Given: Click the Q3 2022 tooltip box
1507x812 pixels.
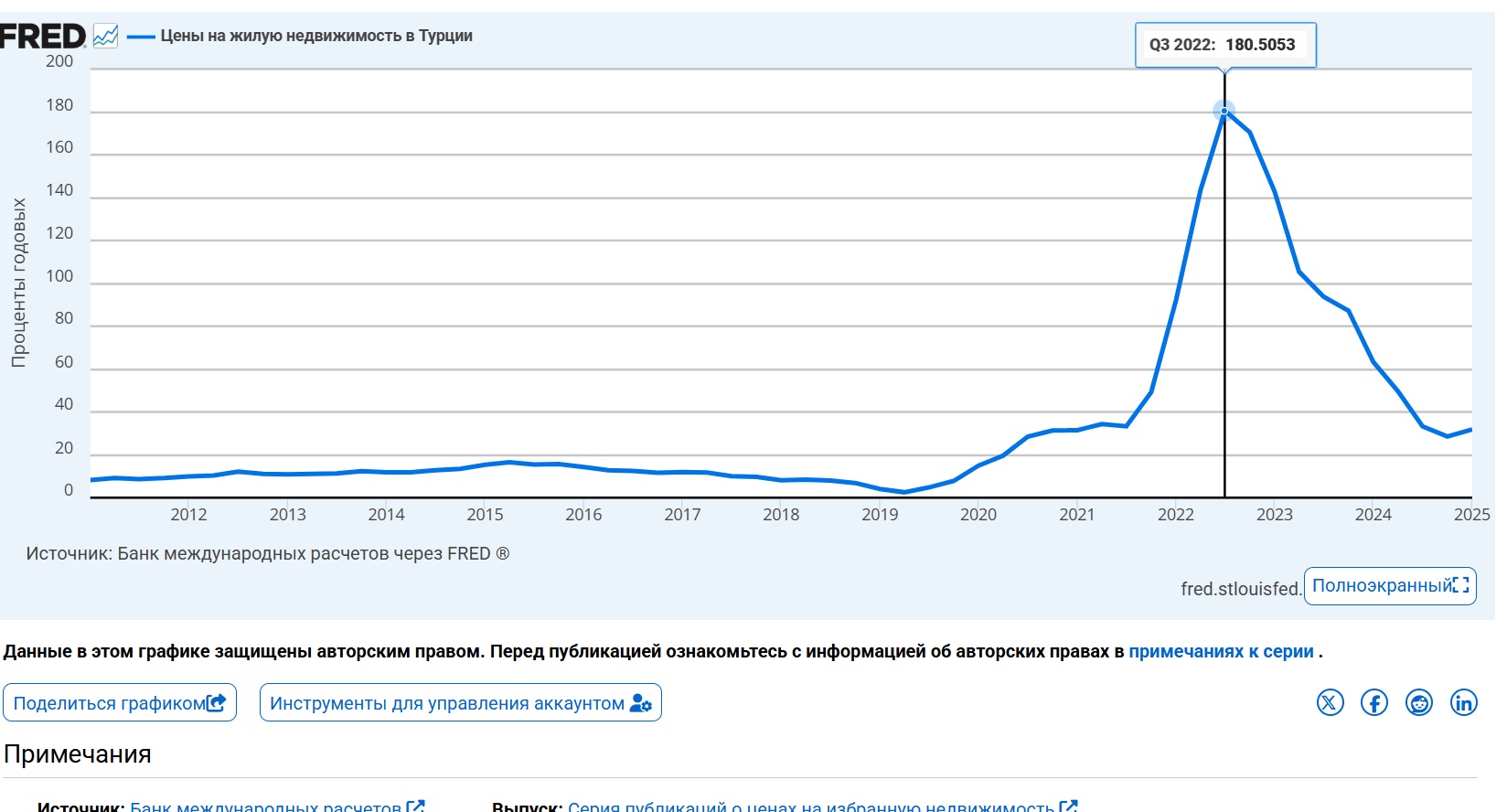Looking at the screenshot, I should 1224,45.
